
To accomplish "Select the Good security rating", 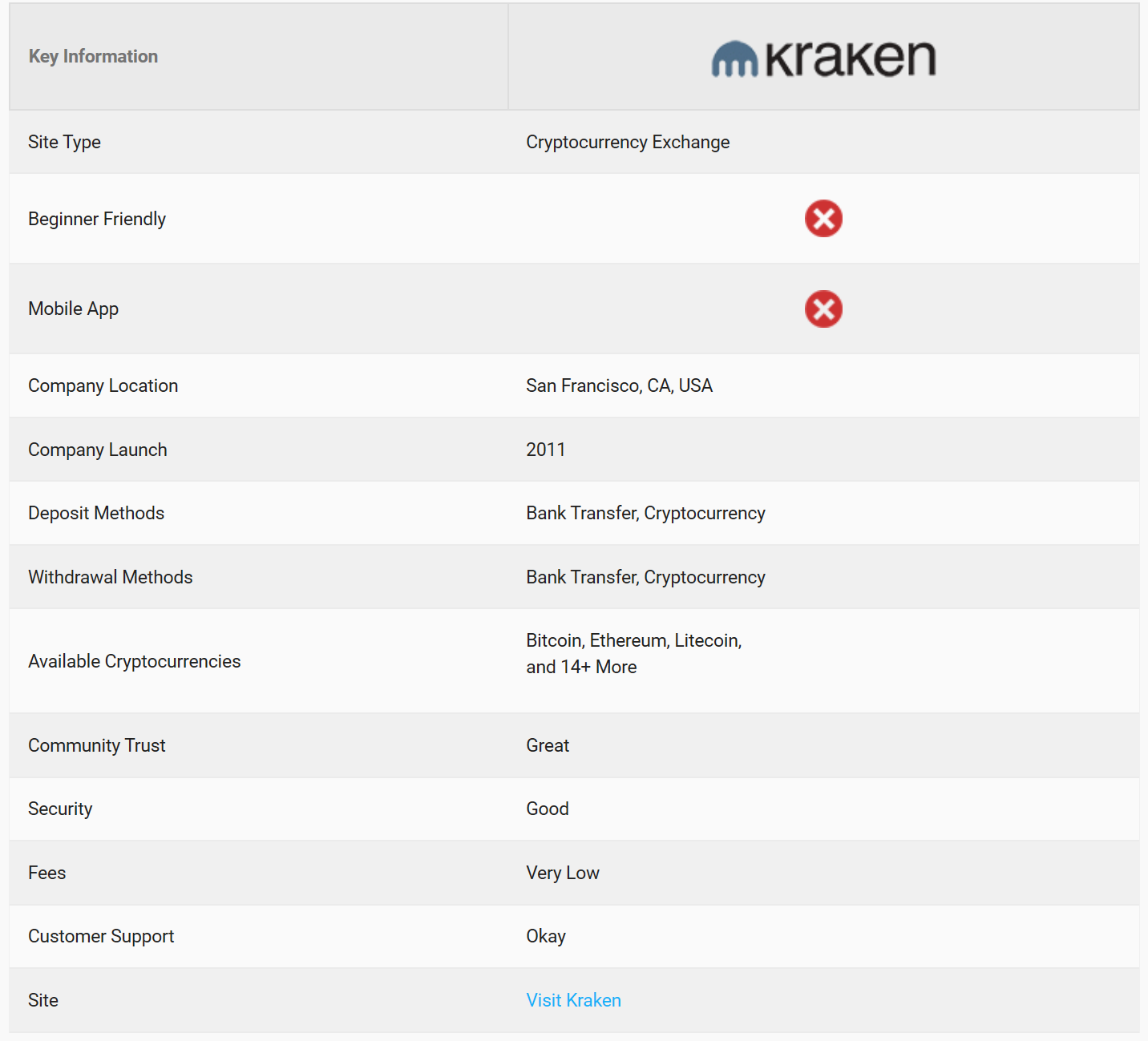I will pyautogui.click(x=548, y=809).
